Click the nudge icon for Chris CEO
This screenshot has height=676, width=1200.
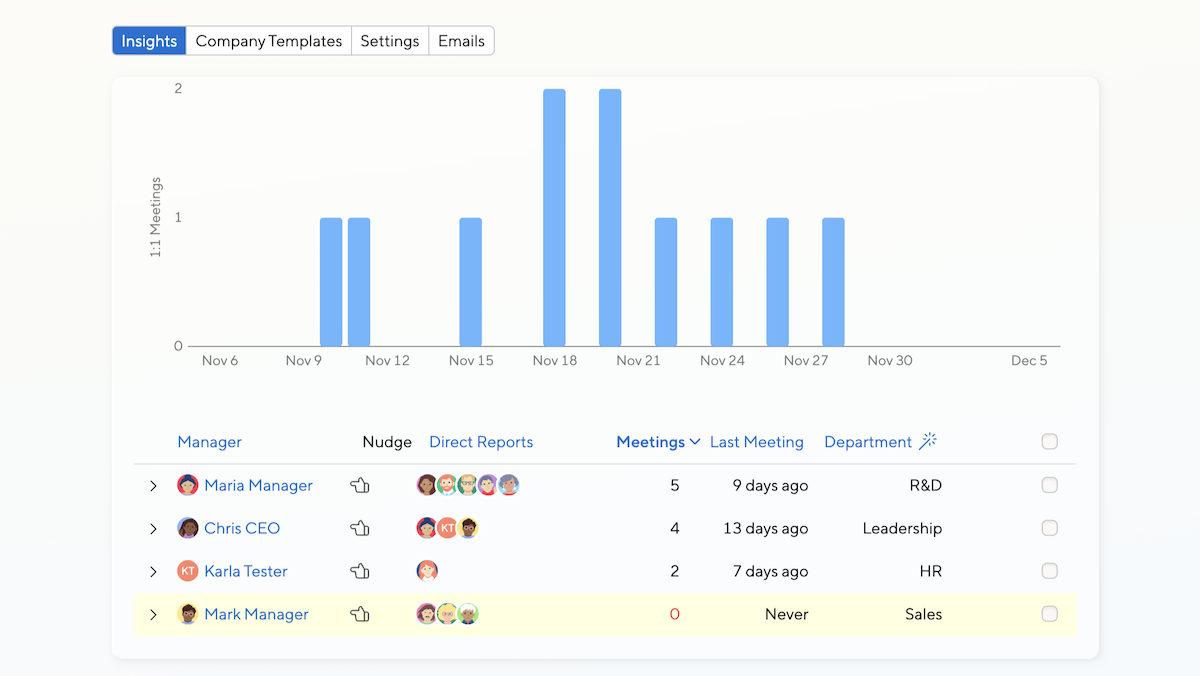click(x=360, y=529)
